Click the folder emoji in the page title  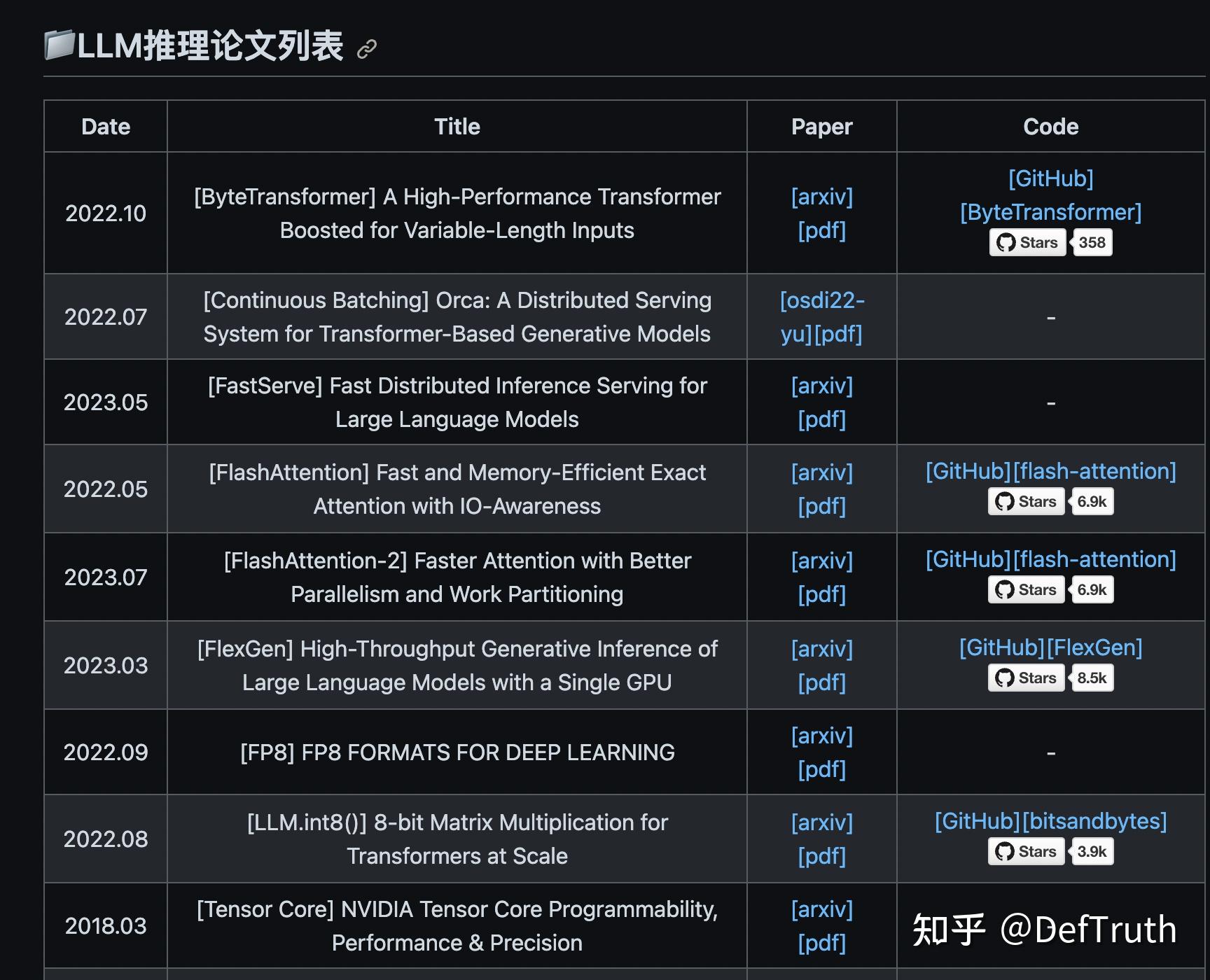[60, 44]
